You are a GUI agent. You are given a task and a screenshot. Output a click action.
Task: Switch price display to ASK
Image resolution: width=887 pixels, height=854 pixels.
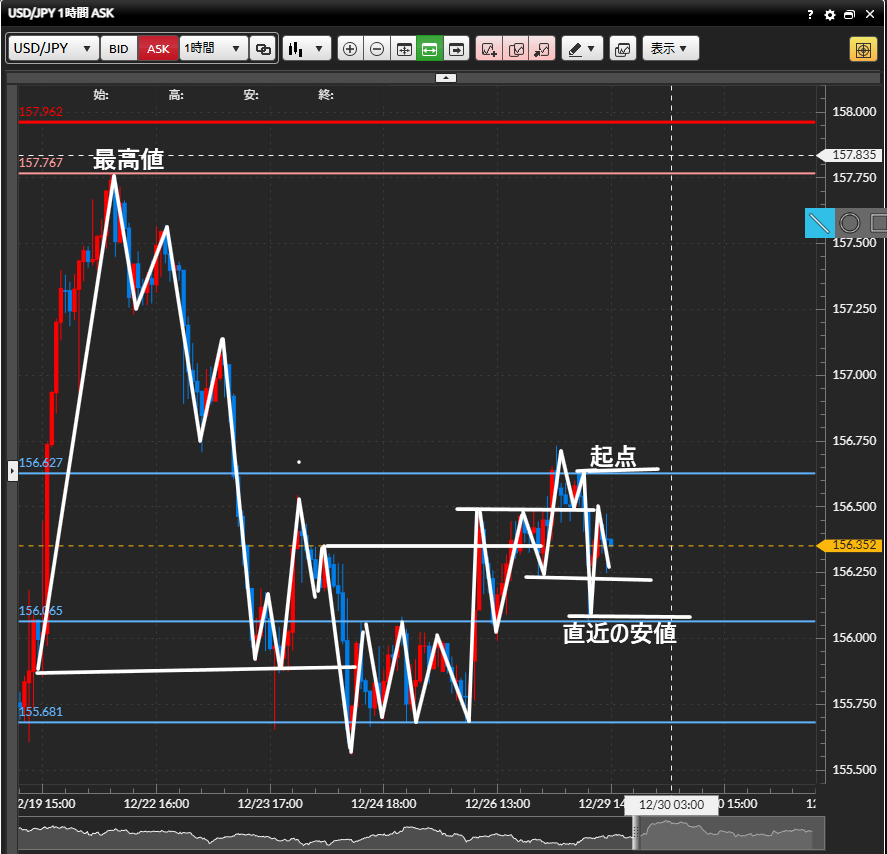click(x=158, y=49)
